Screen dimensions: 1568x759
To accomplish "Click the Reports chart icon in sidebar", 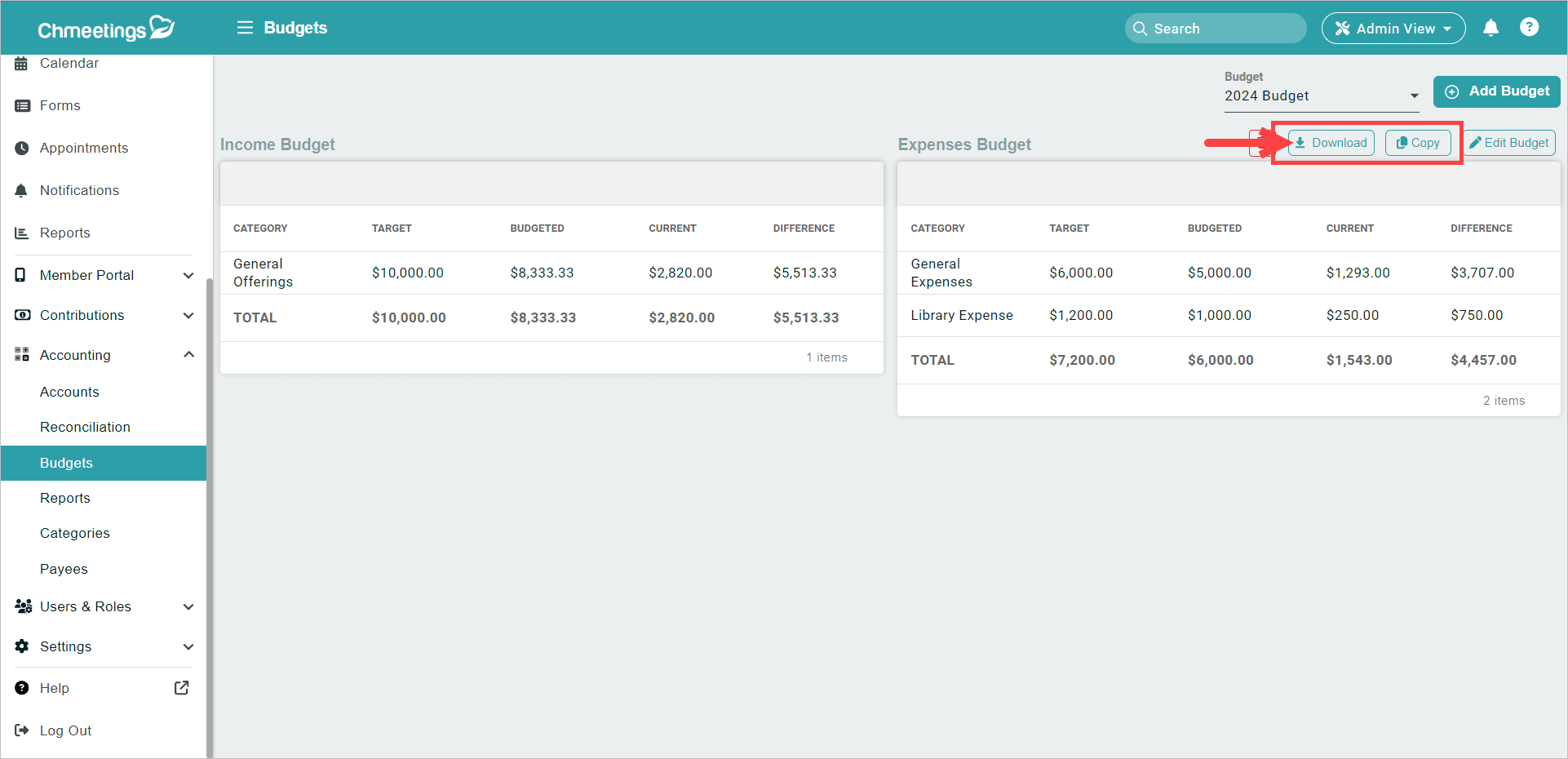I will (22, 233).
